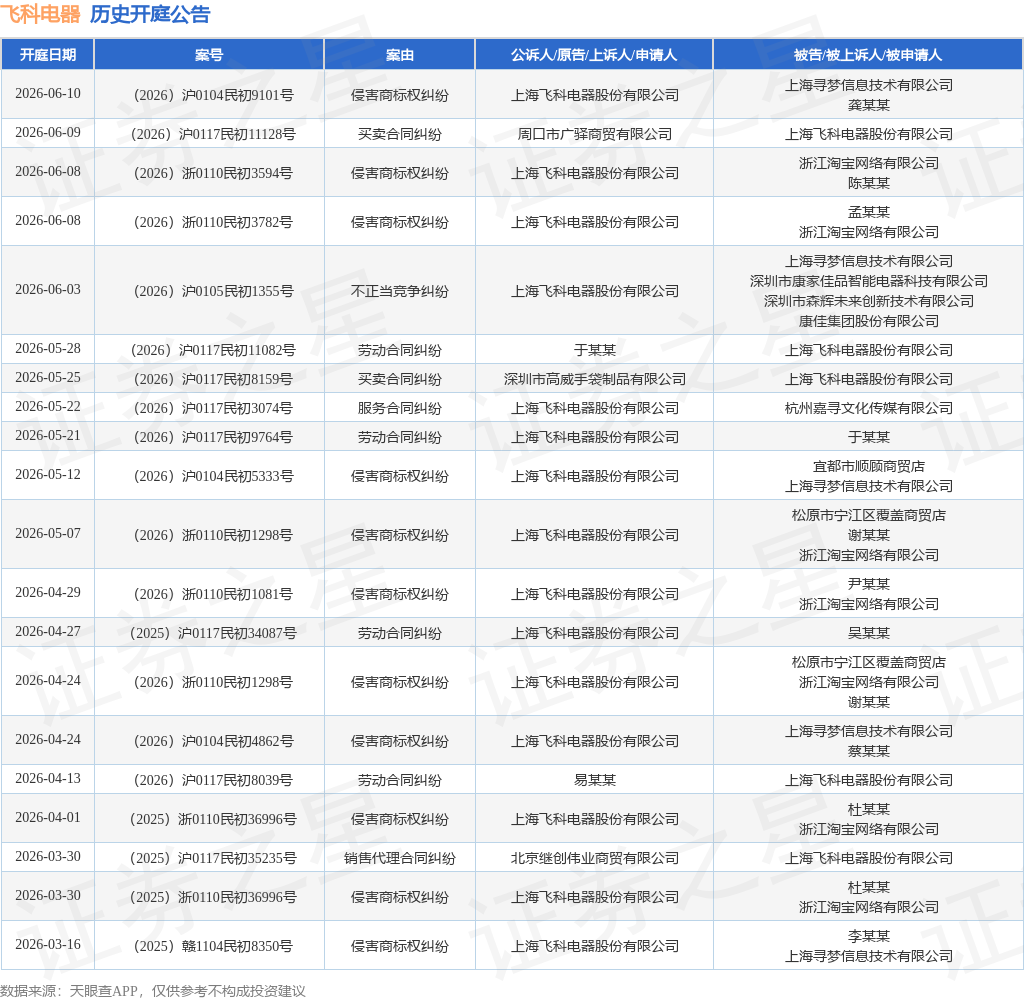This screenshot has width=1024, height=1000.
Task: Click the date 2026-05-21
Action: tap(48, 436)
